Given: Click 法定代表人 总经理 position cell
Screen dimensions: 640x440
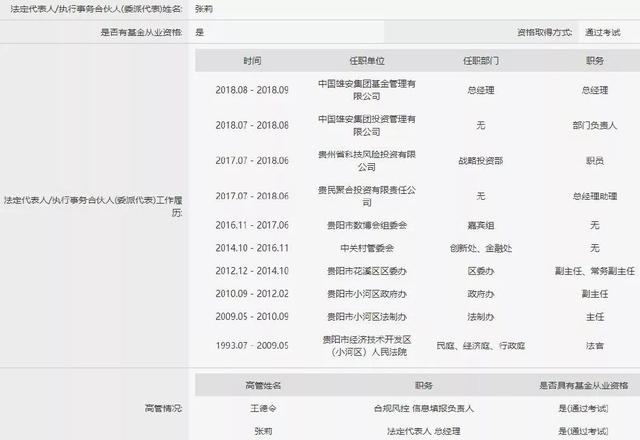Looking at the screenshot, I should pyautogui.click(x=424, y=431).
